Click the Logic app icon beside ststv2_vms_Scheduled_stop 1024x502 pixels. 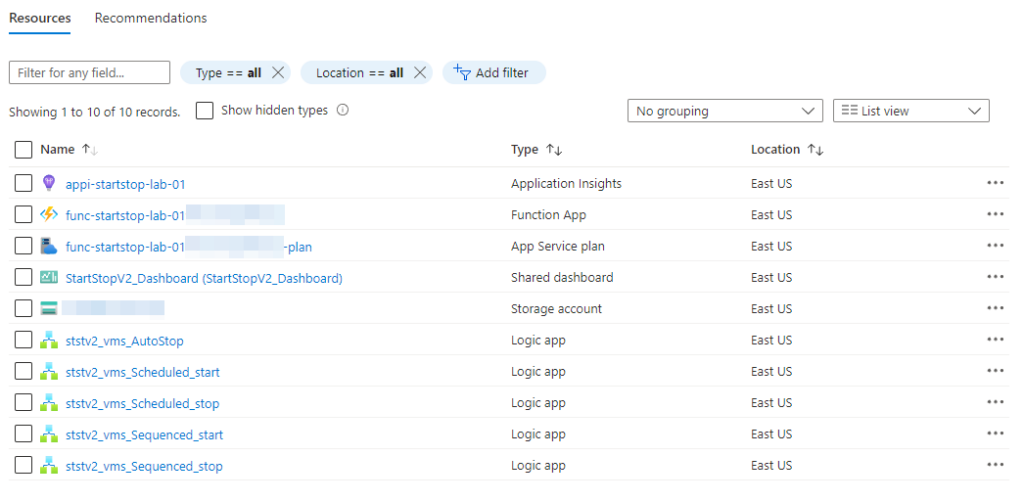pyautogui.click(x=49, y=403)
